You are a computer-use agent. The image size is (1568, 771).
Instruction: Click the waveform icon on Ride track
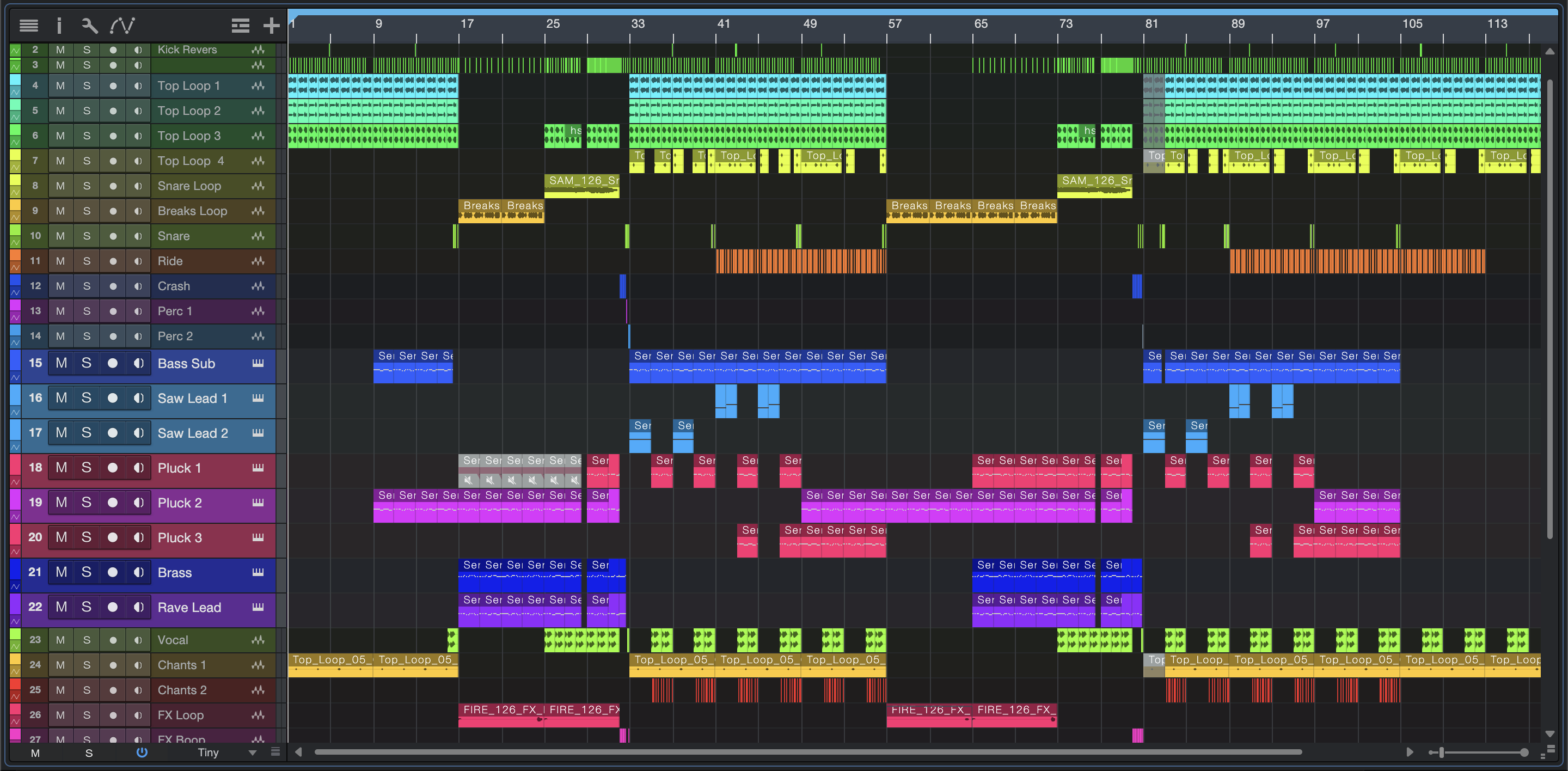pyautogui.click(x=258, y=261)
